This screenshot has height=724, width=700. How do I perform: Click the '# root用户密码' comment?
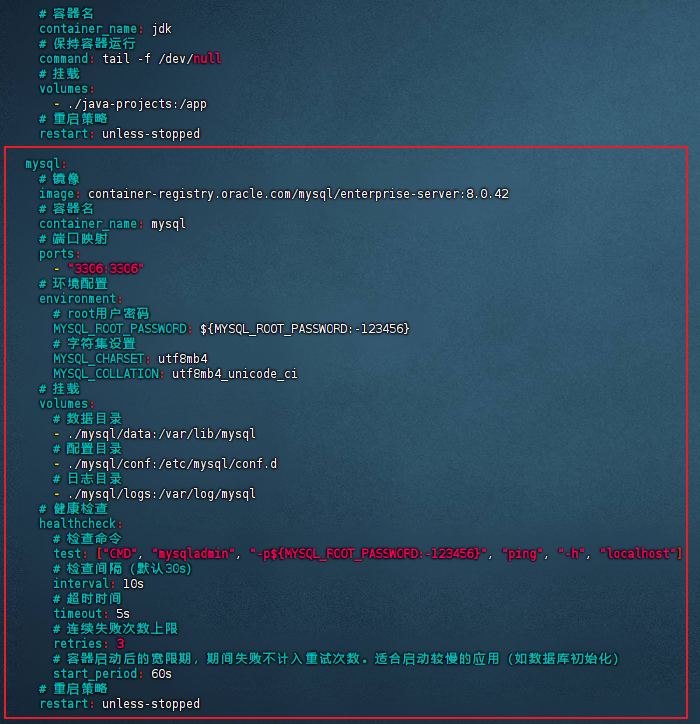(x=101, y=314)
